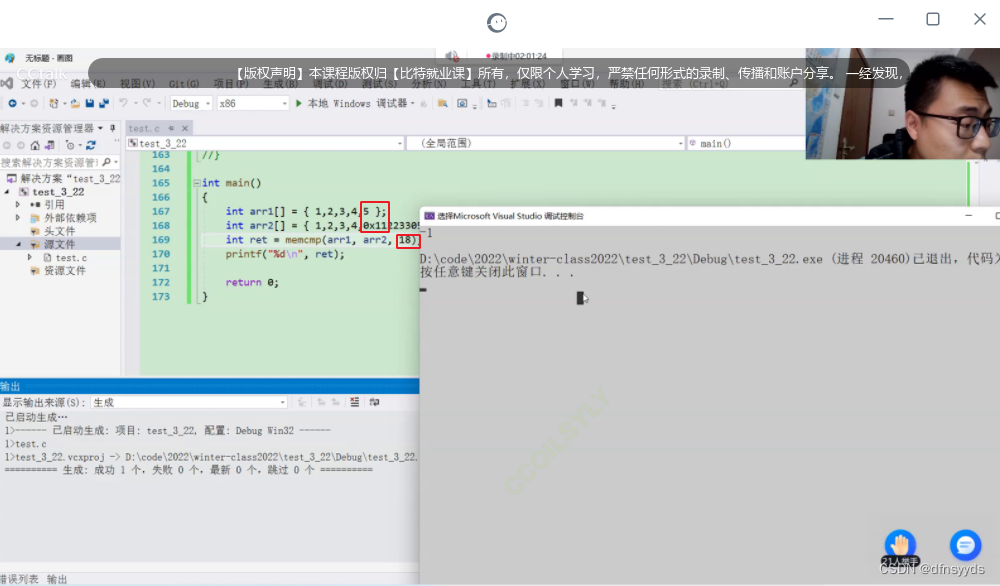The height and width of the screenshot is (586, 1000).
Task: Click line number 169 in the editor
Action: point(161,240)
